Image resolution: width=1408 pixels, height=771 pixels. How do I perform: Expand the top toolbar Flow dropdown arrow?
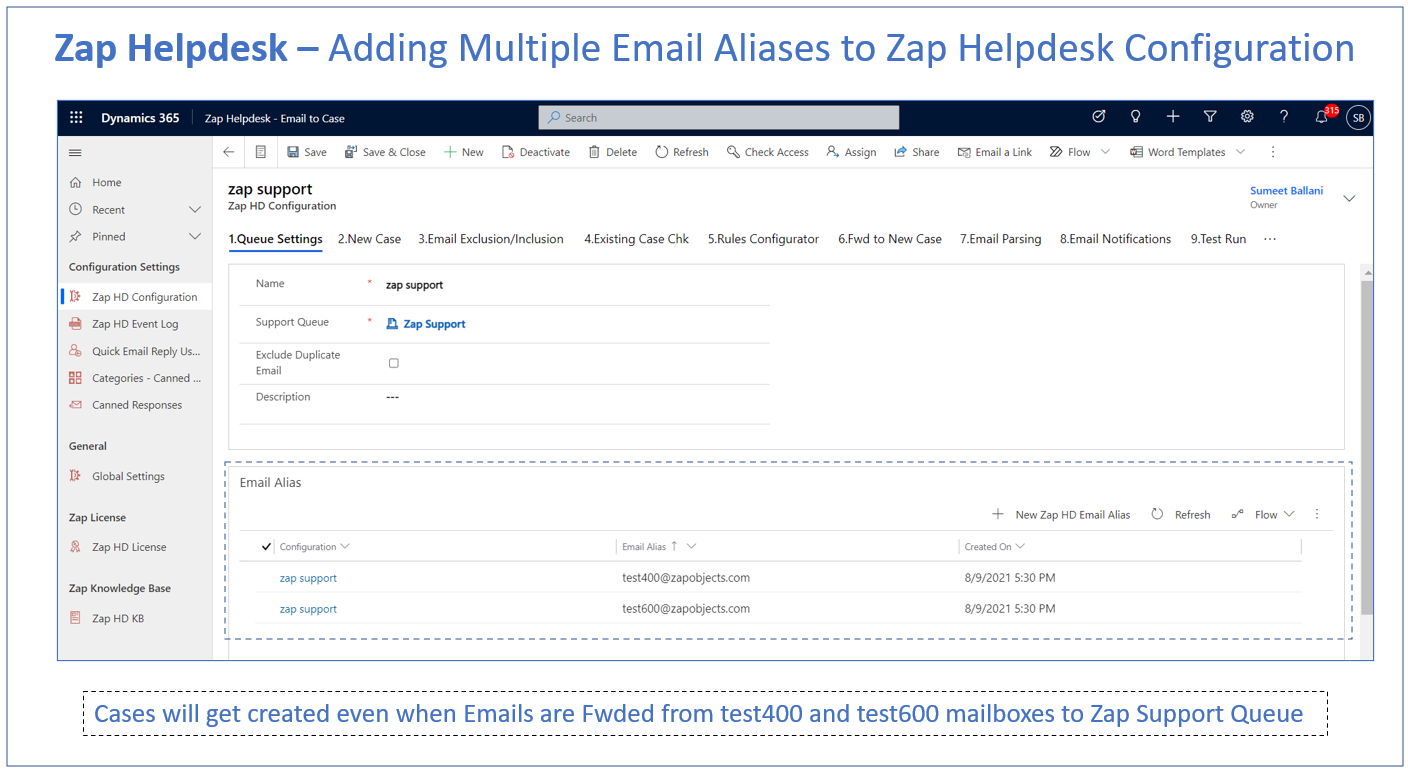click(1105, 152)
